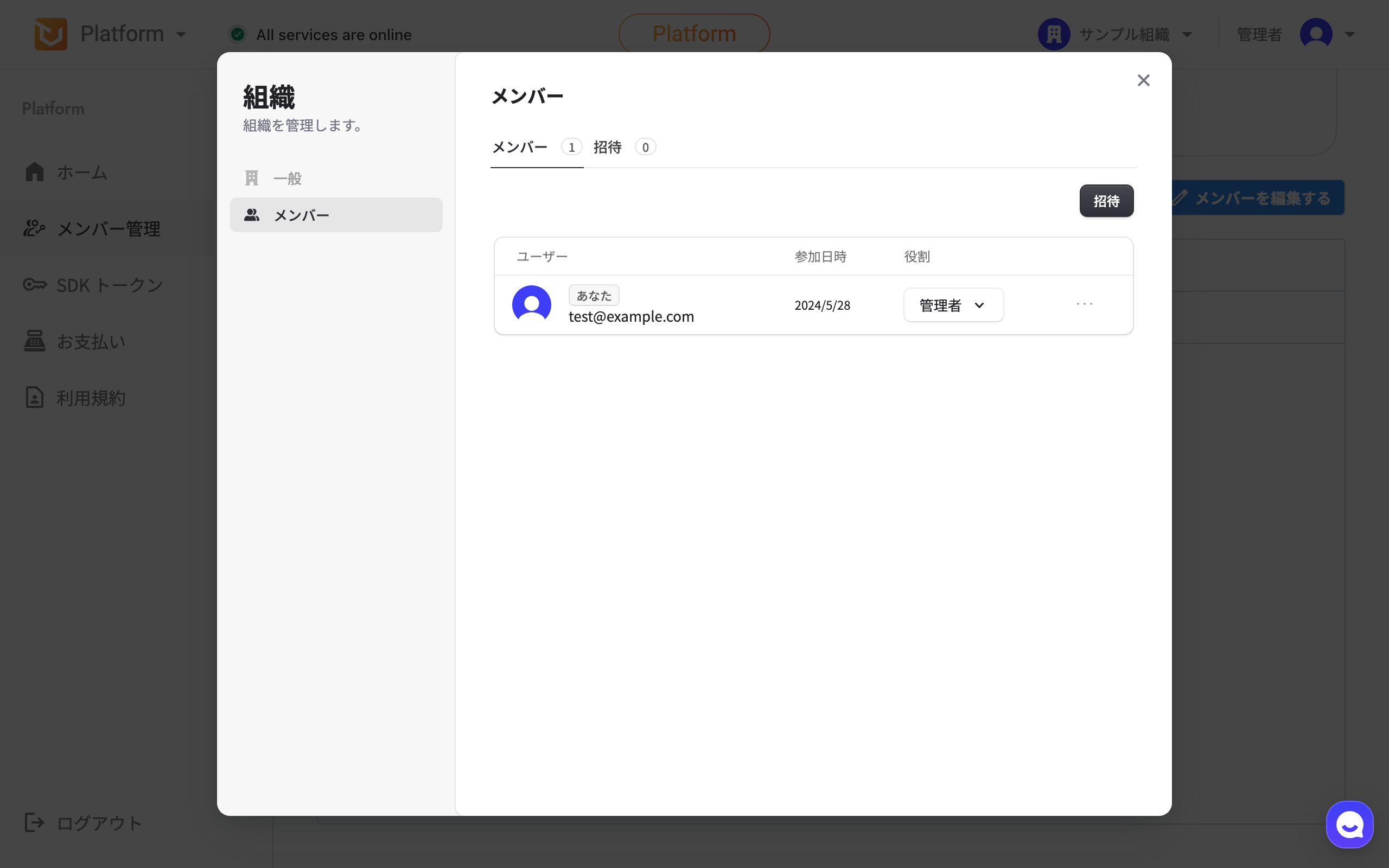This screenshot has height=868, width=1389.
Task: Switch to the 招待 tab
Action: pos(608,148)
